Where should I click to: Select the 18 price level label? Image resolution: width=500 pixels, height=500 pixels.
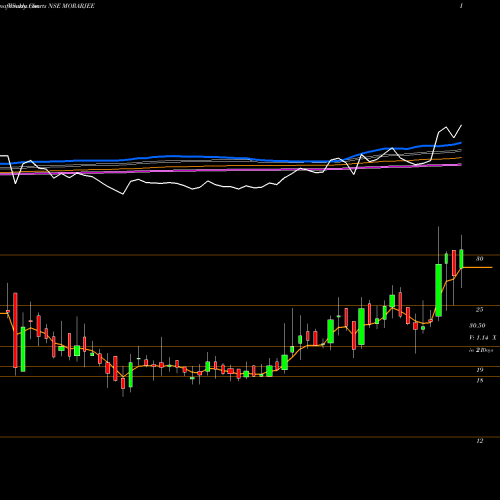tap(480, 380)
